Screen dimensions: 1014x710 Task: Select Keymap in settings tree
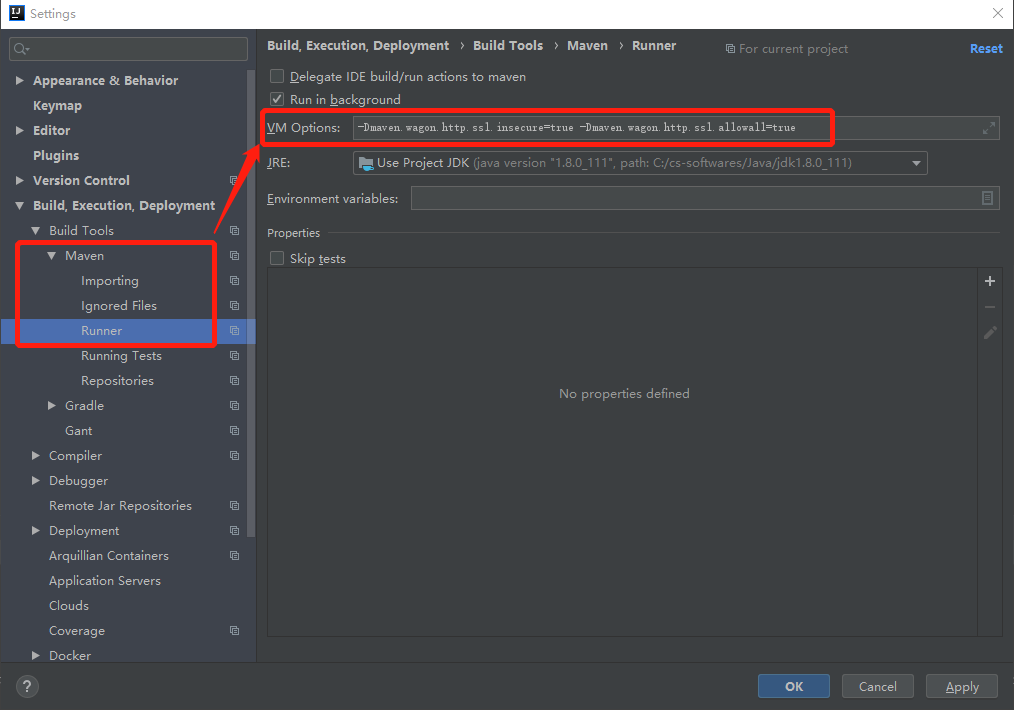tap(58, 105)
